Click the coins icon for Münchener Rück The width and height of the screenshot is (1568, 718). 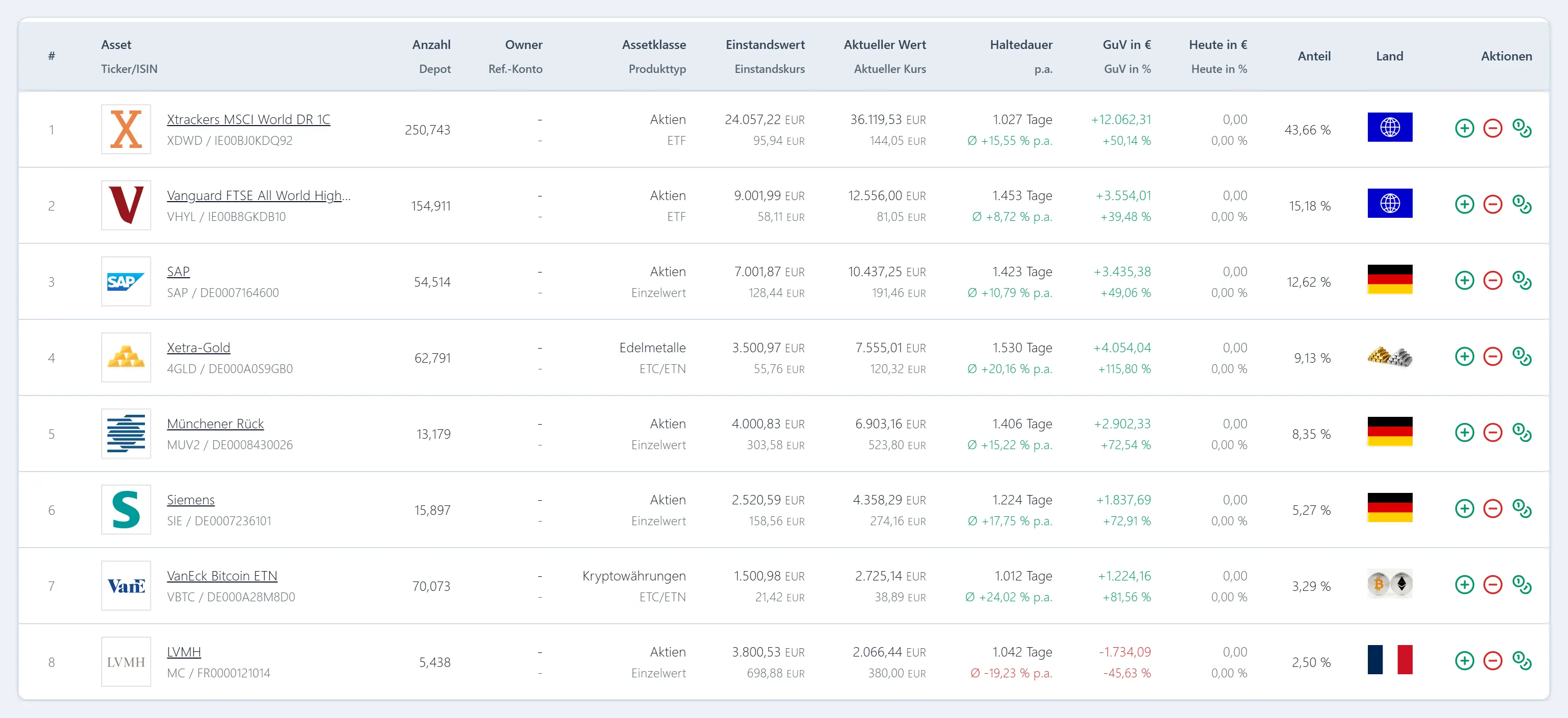coord(1522,432)
